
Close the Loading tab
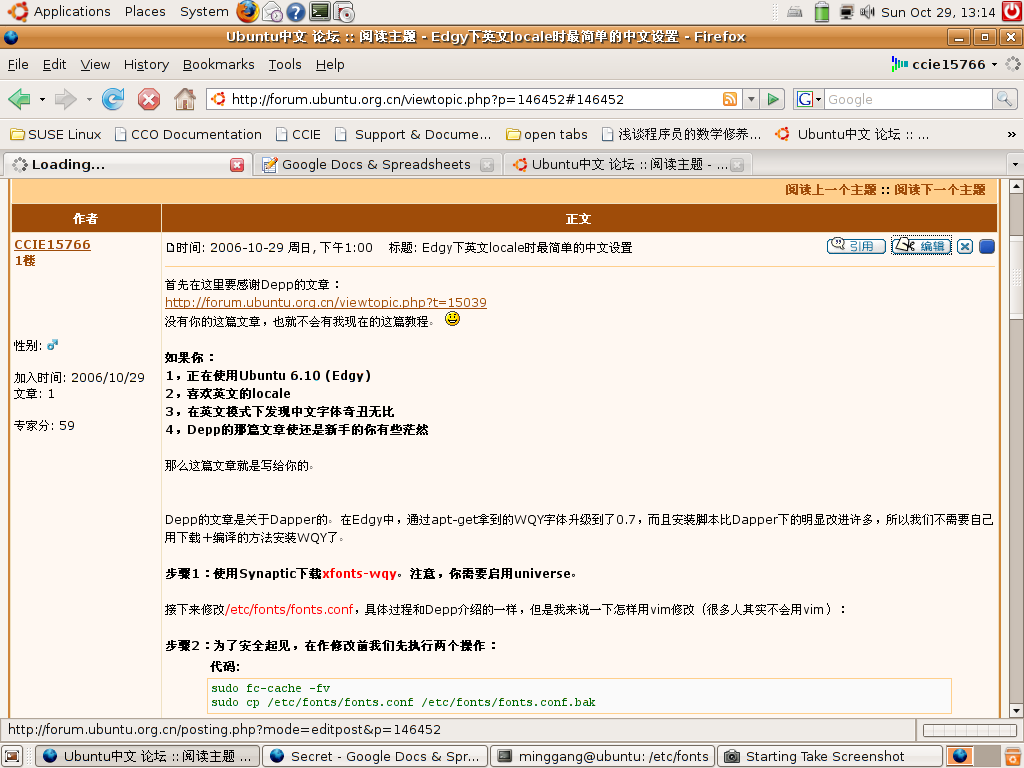[x=237, y=165]
